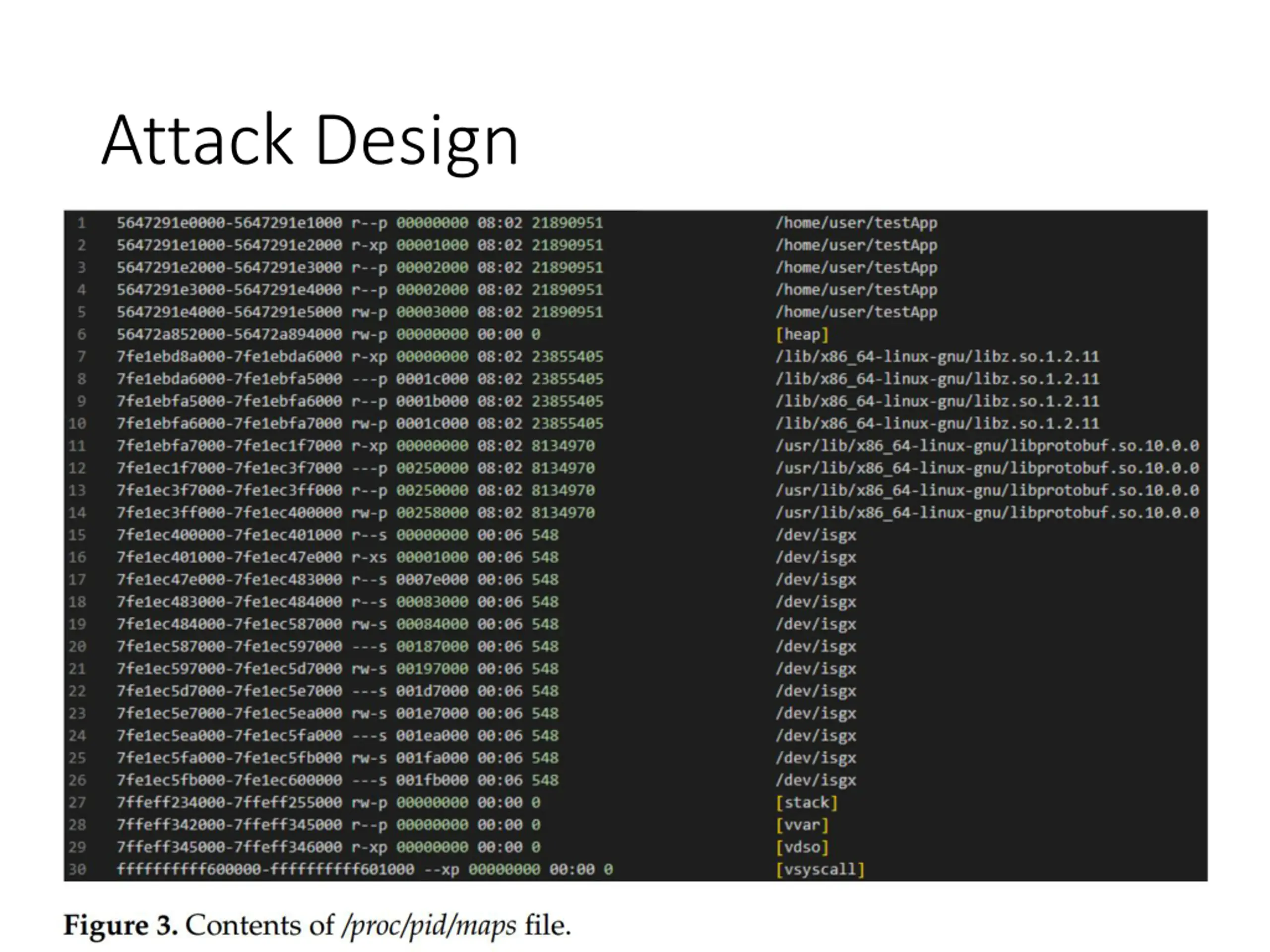Click the /dev/isgx path on line 15
The image size is (1270, 952).
(816, 535)
